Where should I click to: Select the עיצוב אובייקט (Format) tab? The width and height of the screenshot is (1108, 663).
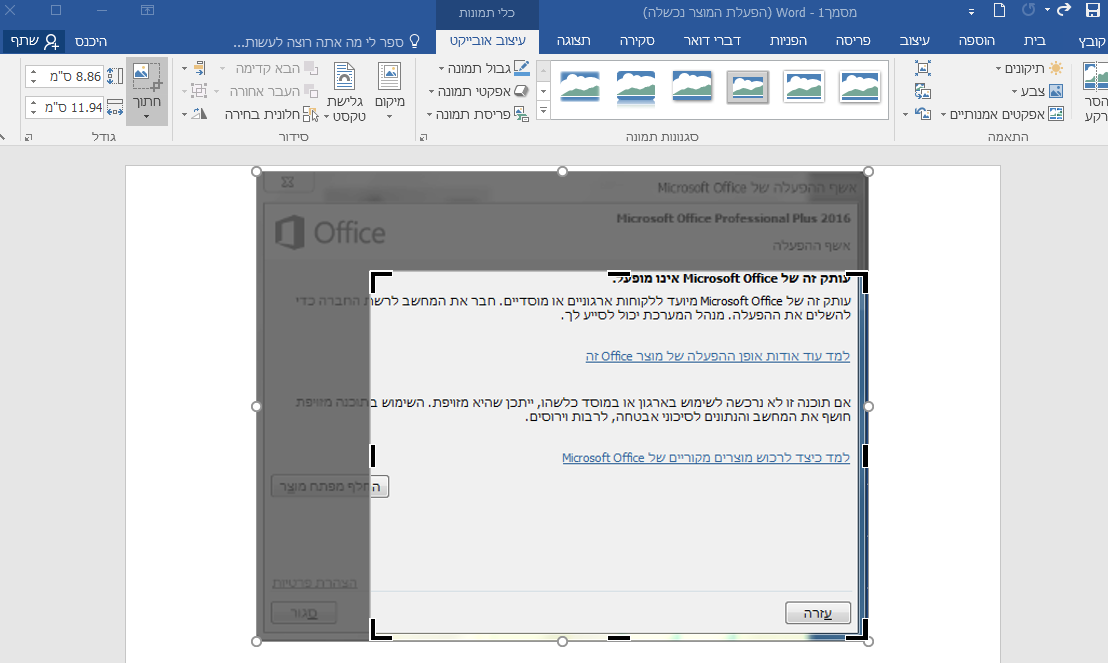click(x=488, y=41)
